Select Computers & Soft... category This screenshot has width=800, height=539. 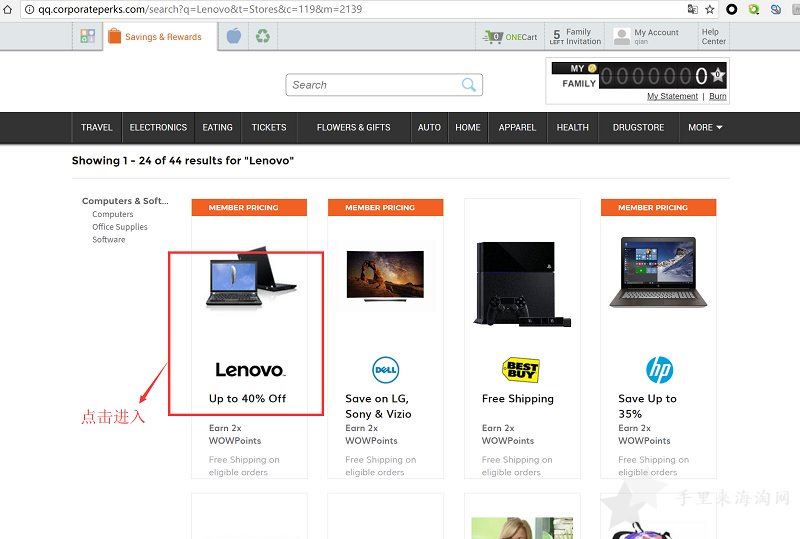(125, 201)
